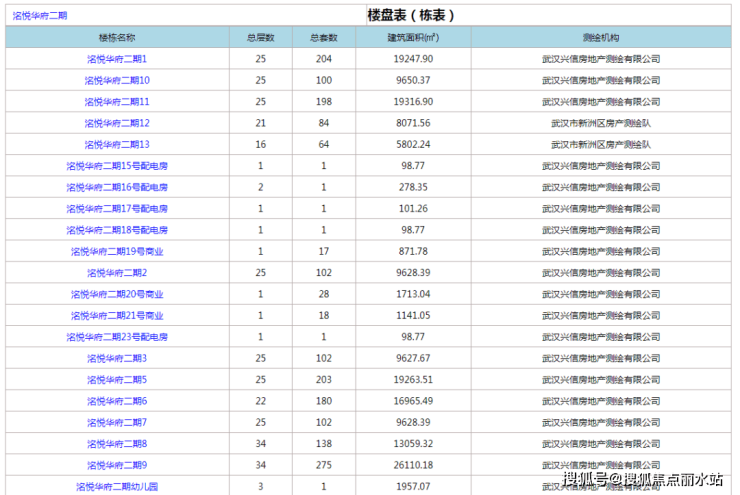Click unit count 64 in 二期13 row
The height and width of the screenshot is (495, 740).
(x=324, y=144)
